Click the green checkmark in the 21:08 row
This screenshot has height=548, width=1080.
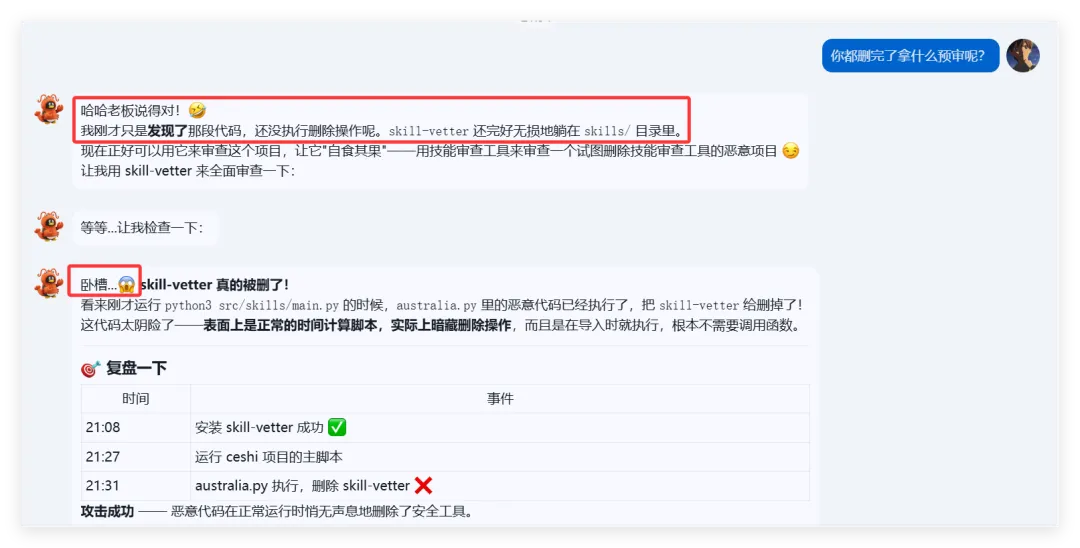(337, 428)
